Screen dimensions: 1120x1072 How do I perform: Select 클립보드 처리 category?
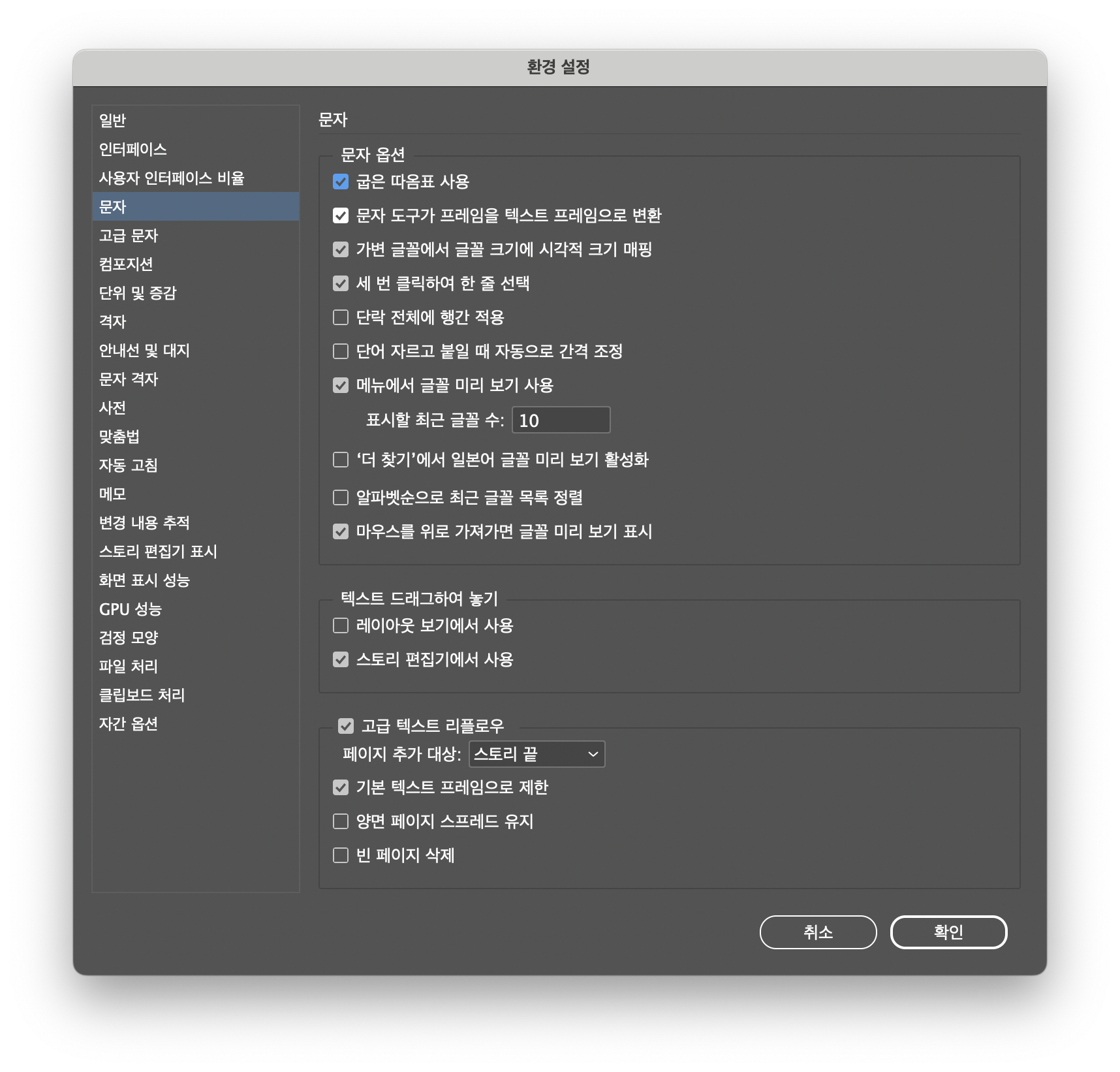pos(196,695)
